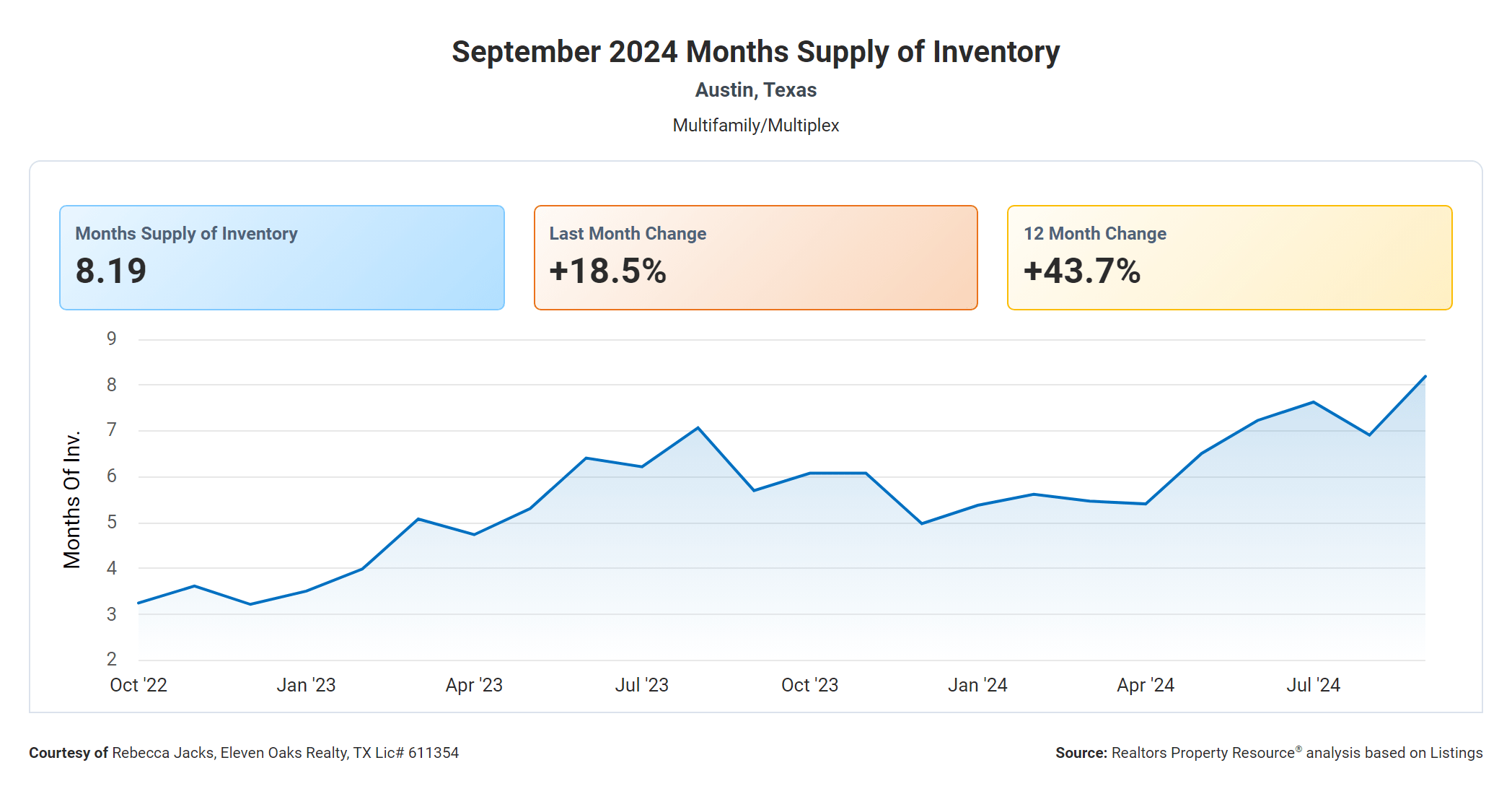The image size is (1512, 794).
Task: Click the chart title September 2024 heading
Action: tap(755, 52)
